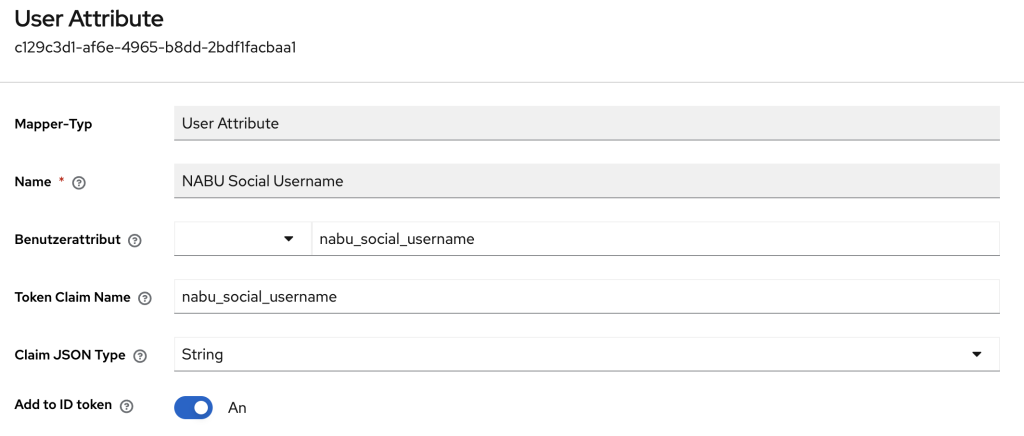This screenshot has width=1024, height=436.
Task: Click the Benutzerattribut field label
Action: coord(67,240)
